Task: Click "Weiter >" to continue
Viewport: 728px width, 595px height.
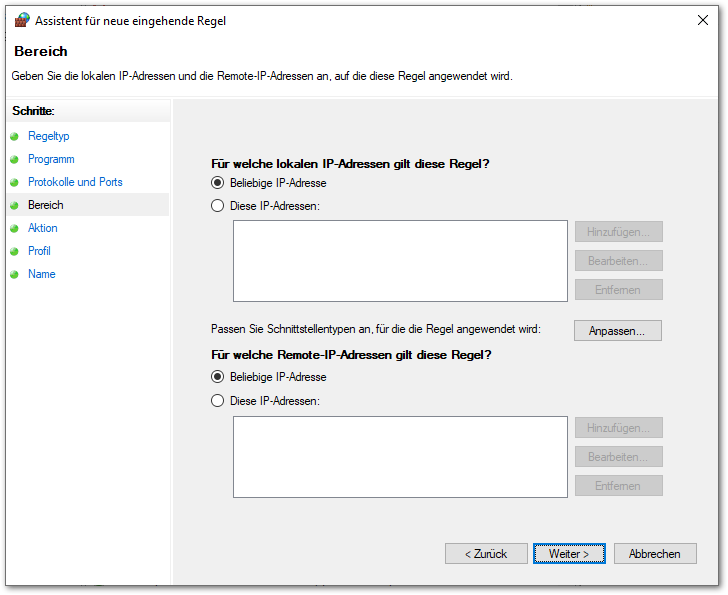Action: tap(569, 553)
